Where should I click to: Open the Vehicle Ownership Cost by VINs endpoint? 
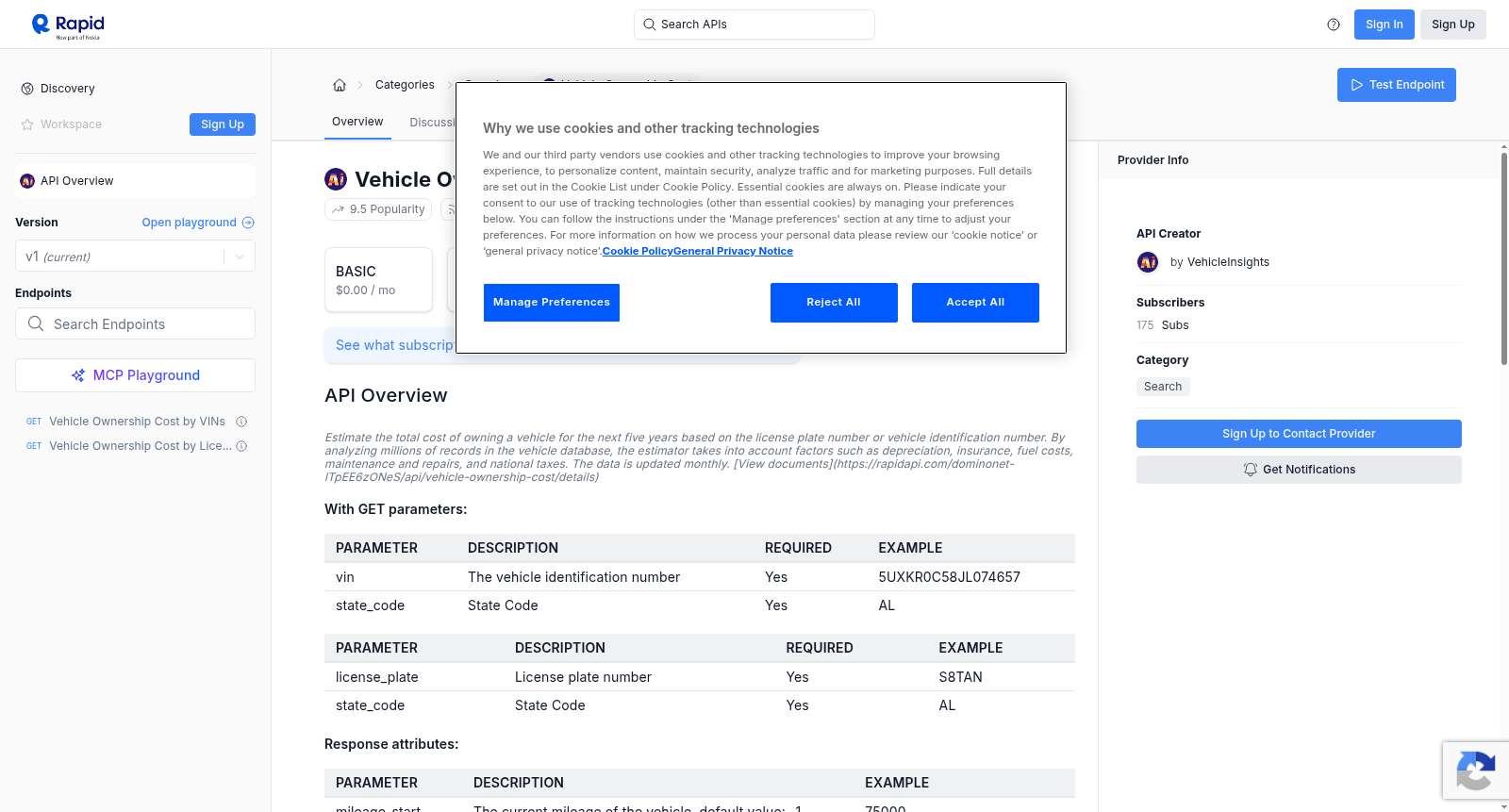(137, 422)
